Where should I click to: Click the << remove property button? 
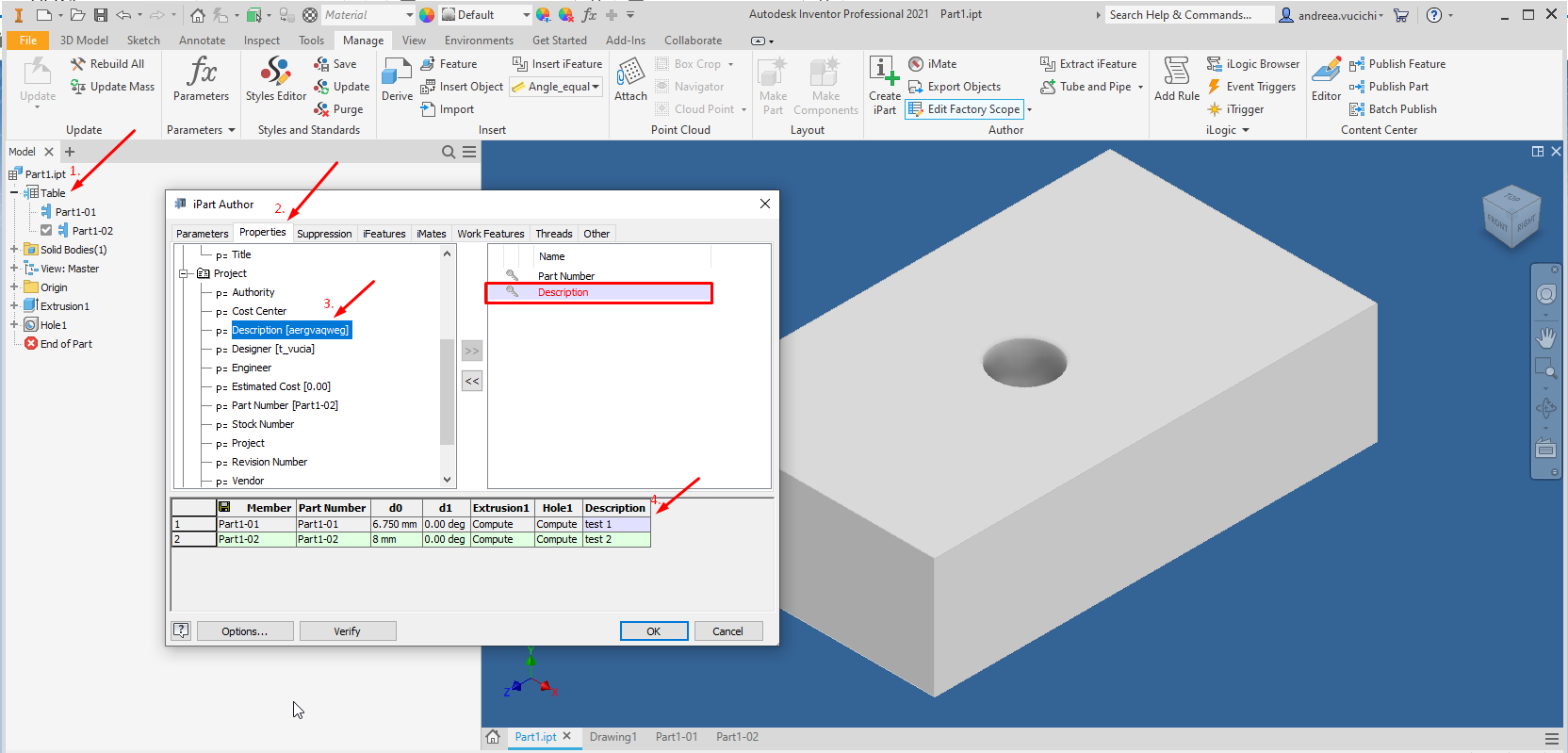(472, 381)
